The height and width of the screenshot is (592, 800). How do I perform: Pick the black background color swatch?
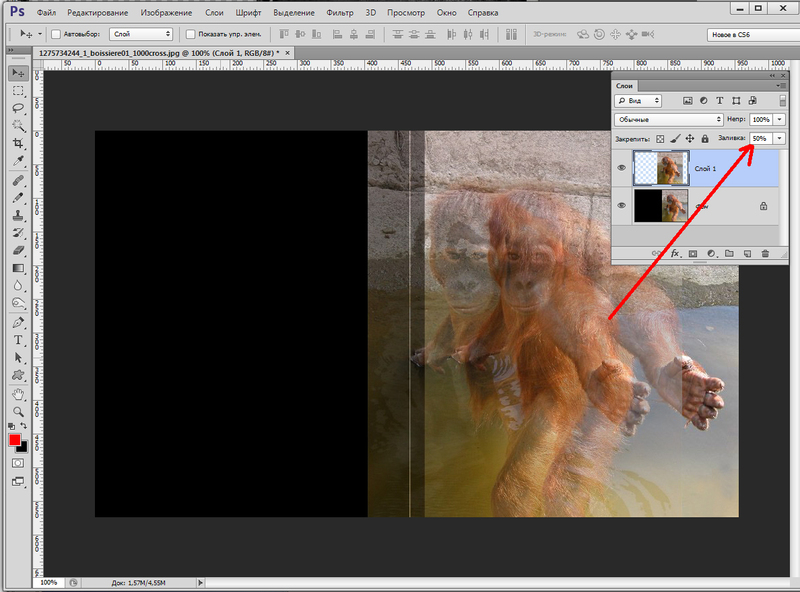click(x=23, y=449)
